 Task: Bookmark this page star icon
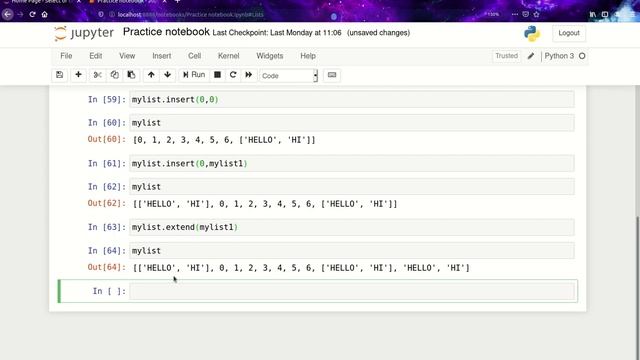536,14
